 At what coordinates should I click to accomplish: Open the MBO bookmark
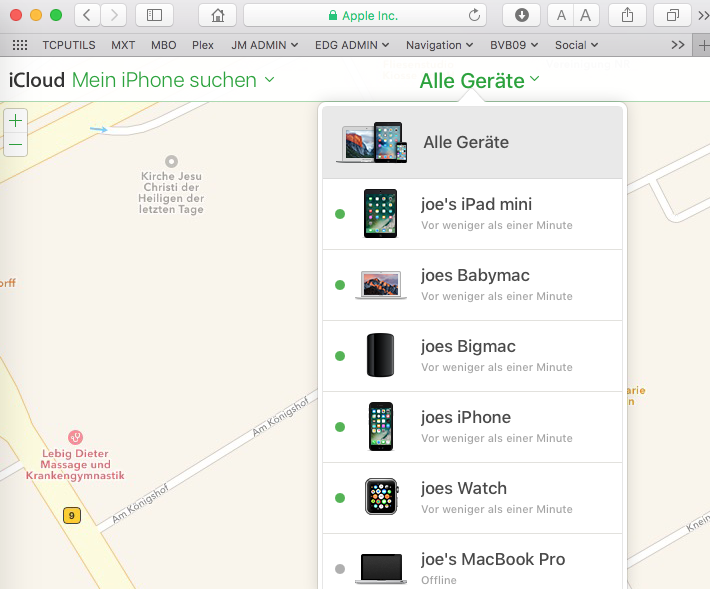click(x=163, y=45)
